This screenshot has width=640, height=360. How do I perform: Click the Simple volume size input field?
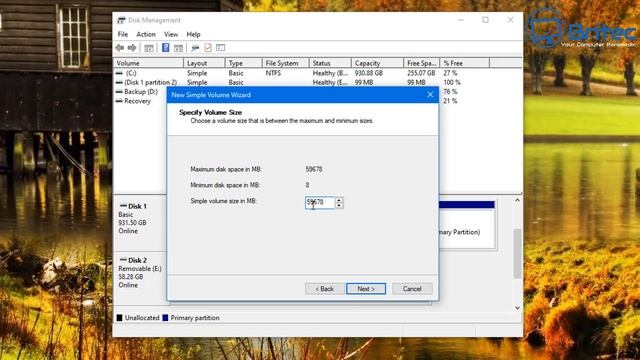point(320,202)
